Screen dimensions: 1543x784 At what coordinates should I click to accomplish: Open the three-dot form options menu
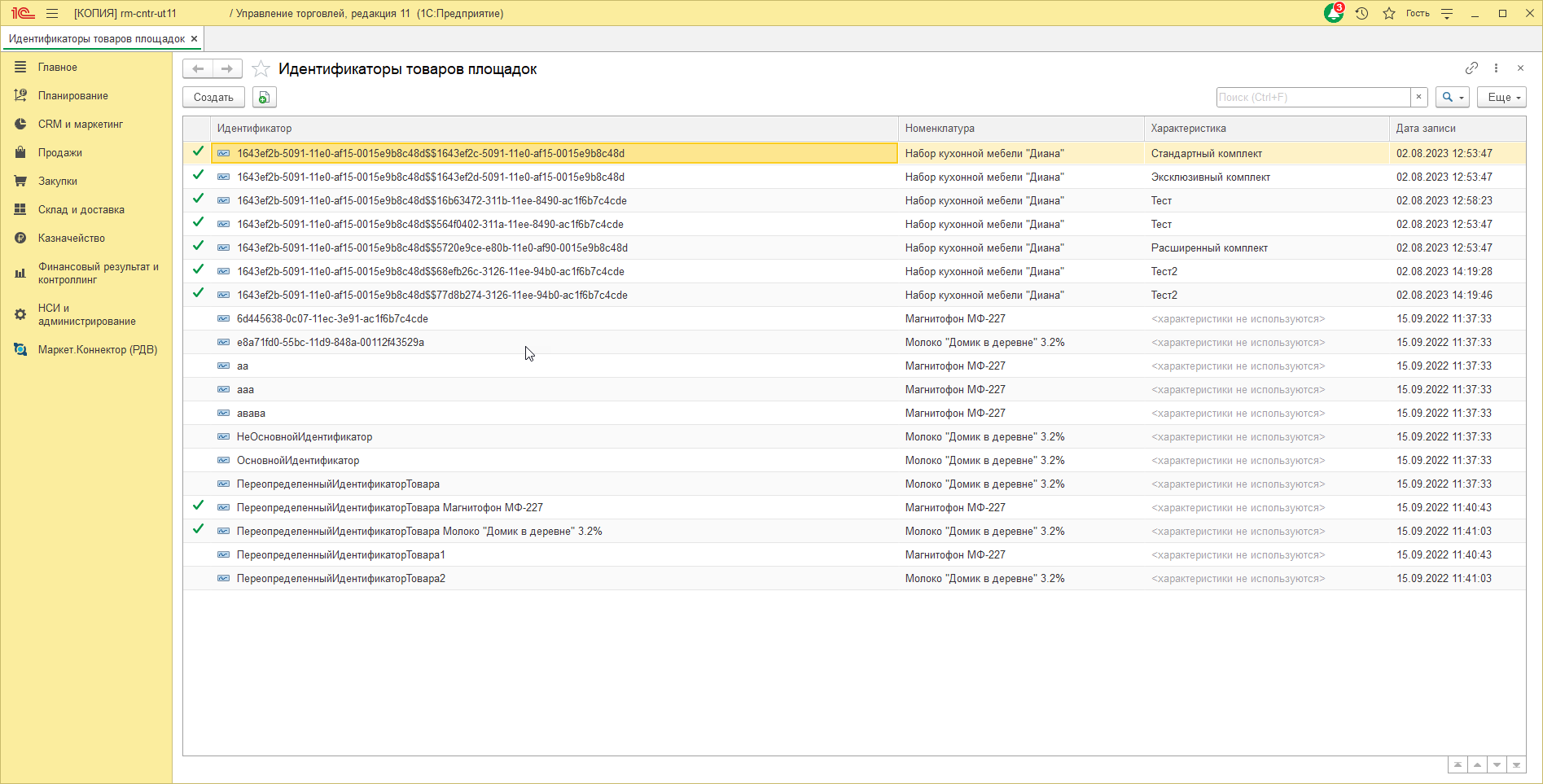tap(1496, 68)
